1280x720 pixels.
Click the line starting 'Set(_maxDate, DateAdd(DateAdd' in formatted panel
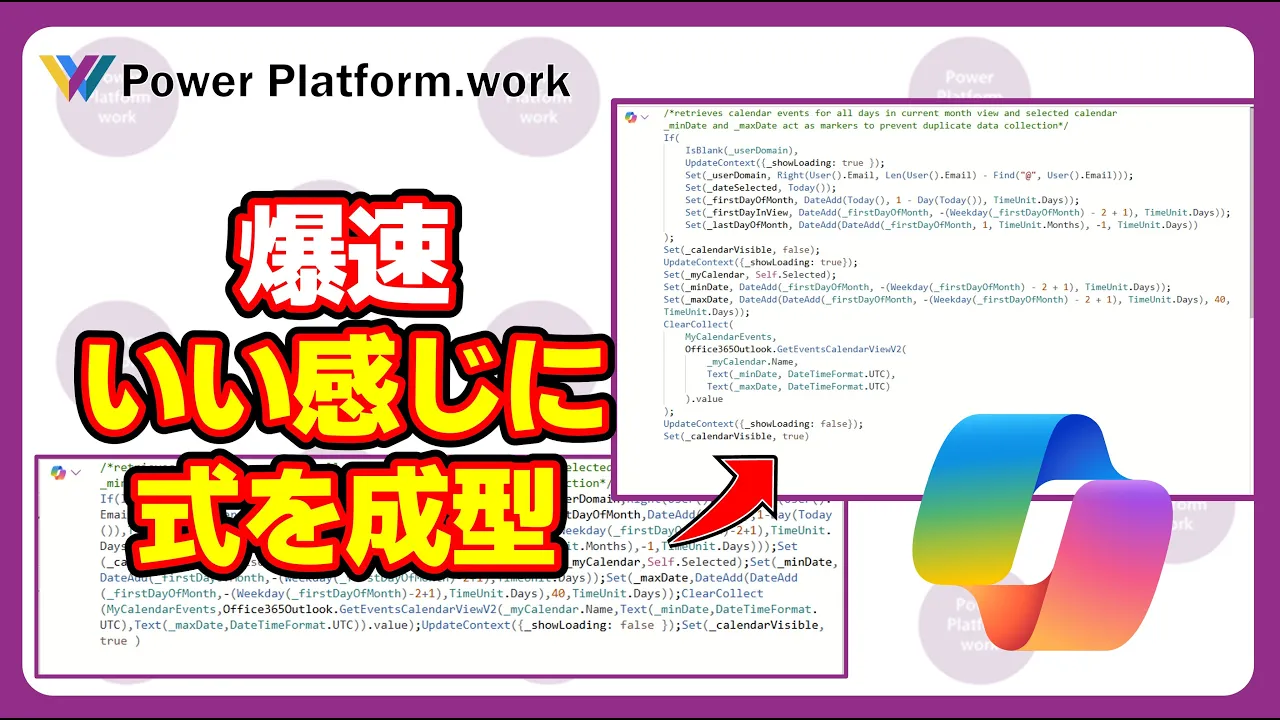(x=947, y=300)
